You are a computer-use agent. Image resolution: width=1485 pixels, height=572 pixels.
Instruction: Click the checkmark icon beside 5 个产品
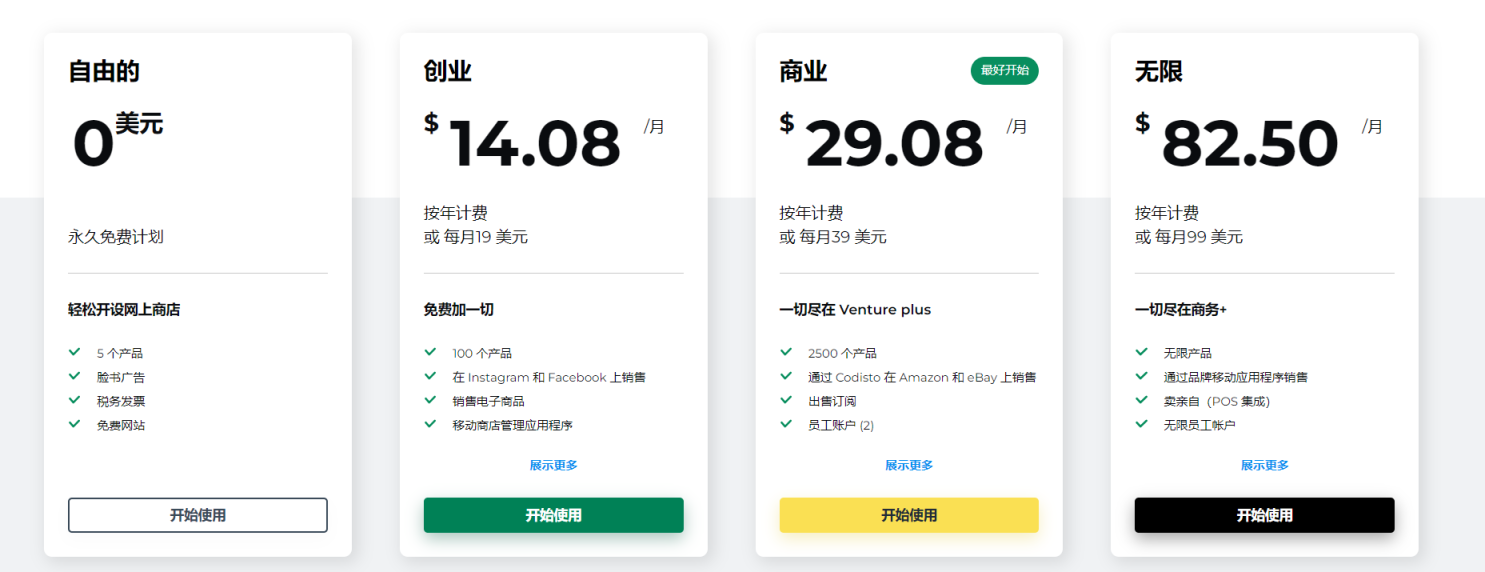(x=74, y=352)
